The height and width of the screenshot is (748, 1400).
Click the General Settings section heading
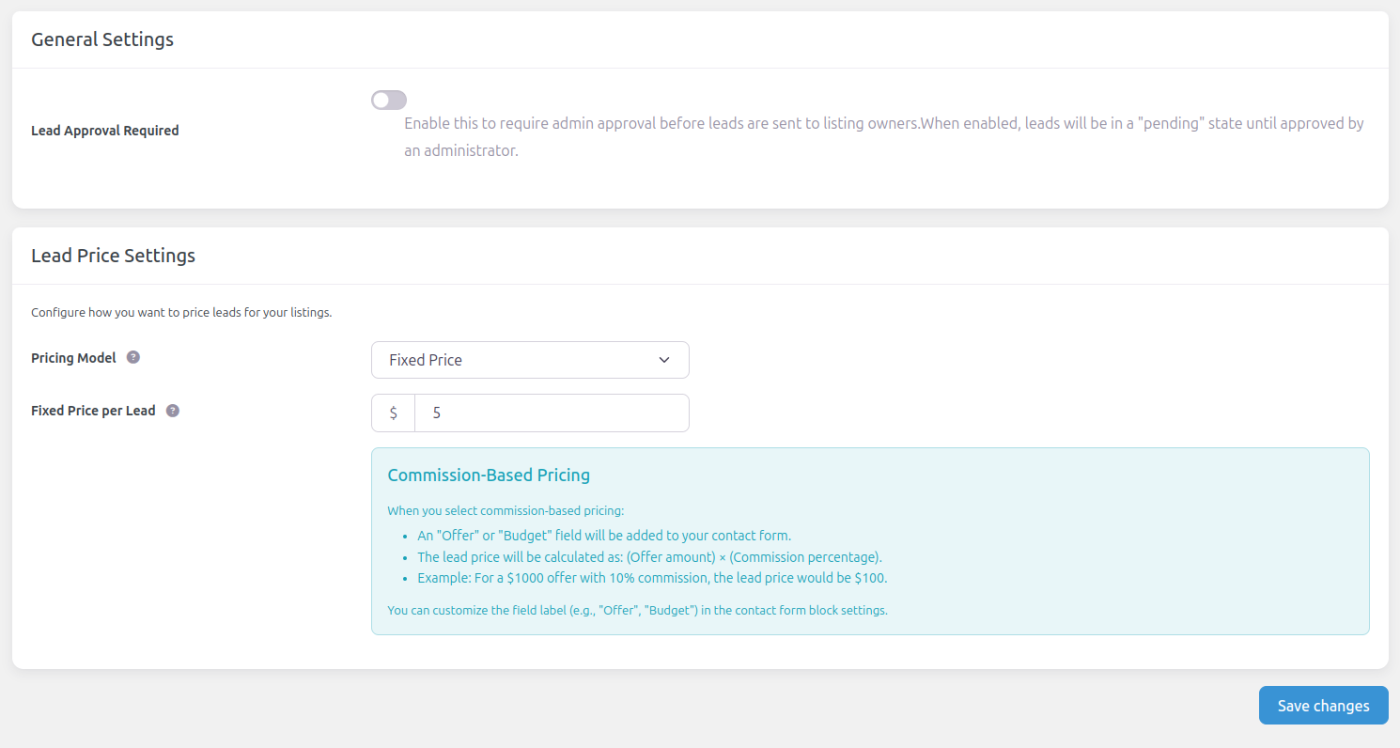point(102,40)
